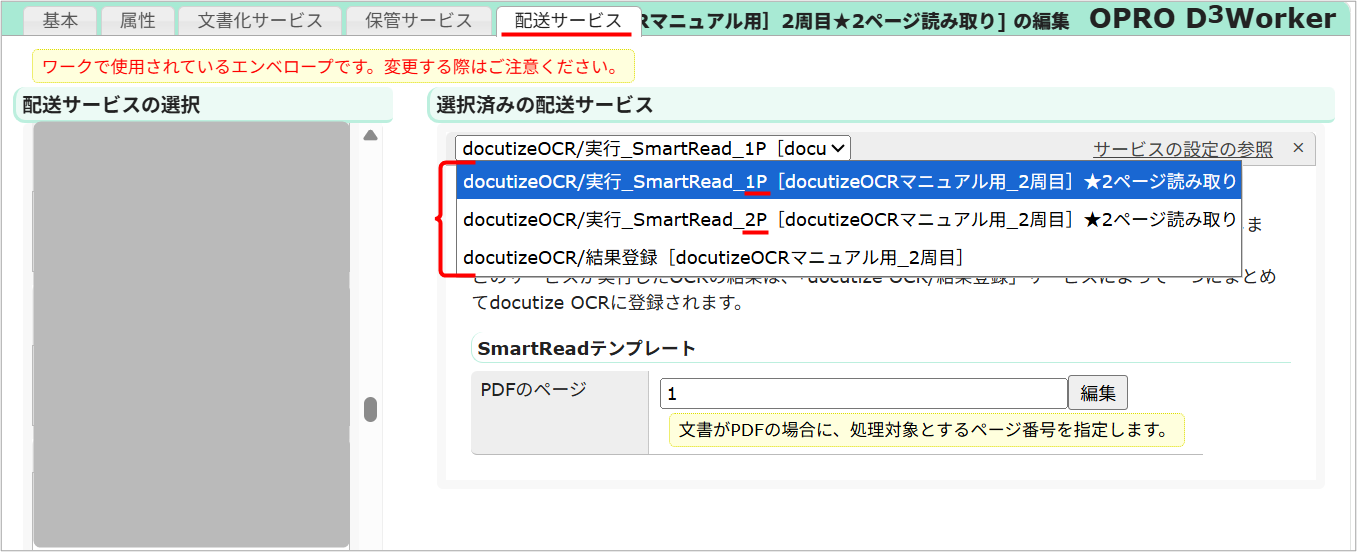
Task: Click the scroll up arrow in service list
Action: click(370, 135)
